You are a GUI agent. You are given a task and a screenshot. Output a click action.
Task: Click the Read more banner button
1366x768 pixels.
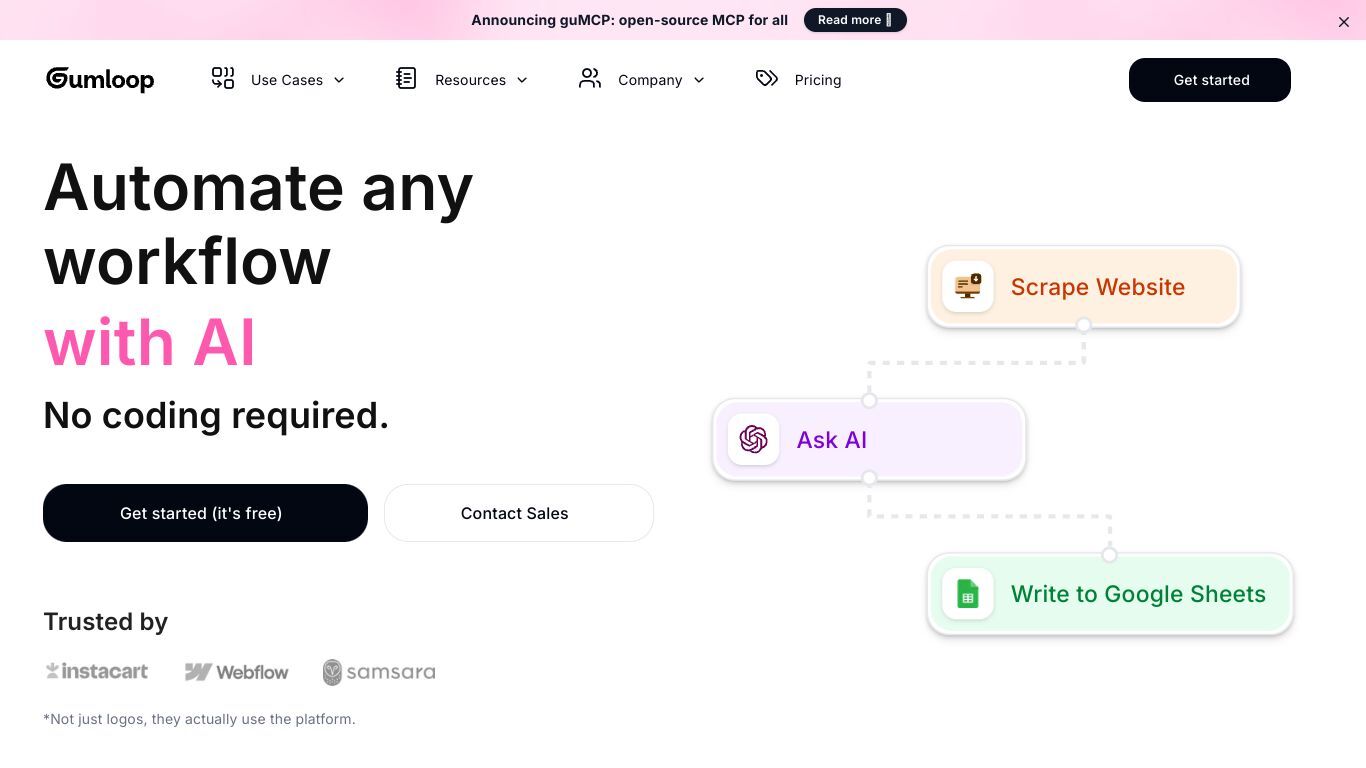(855, 20)
